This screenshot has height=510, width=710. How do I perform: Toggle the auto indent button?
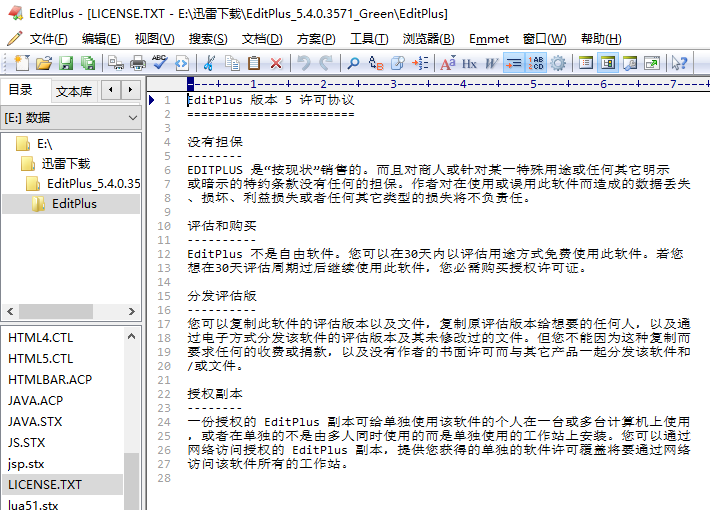[x=513, y=63]
